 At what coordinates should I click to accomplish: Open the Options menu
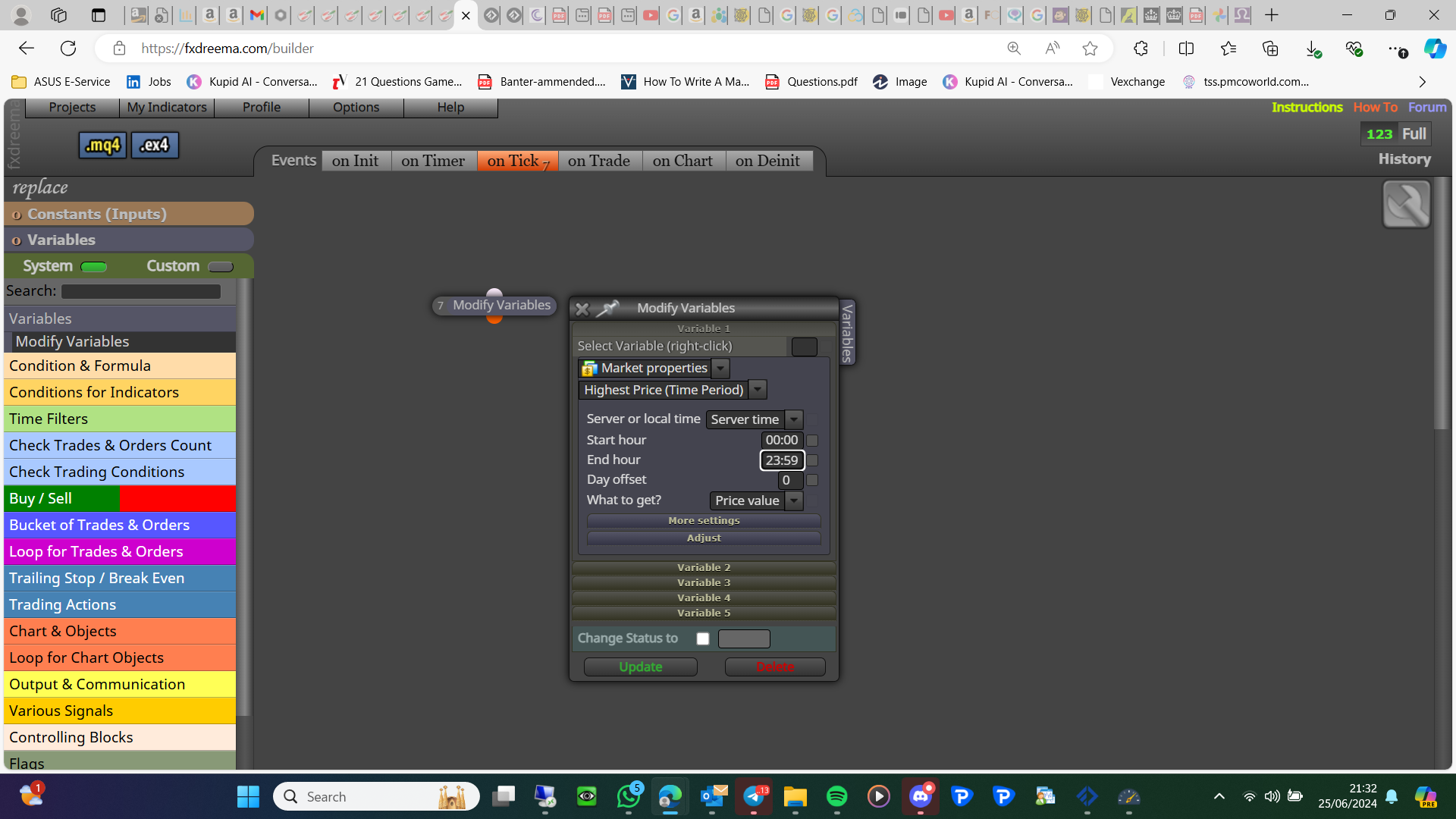(356, 108)
